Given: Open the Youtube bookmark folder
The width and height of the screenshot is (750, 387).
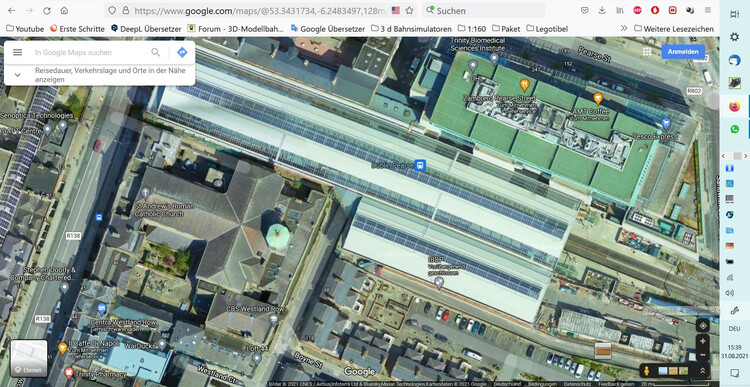Looking at the screenshot, I should click(25, 29).
